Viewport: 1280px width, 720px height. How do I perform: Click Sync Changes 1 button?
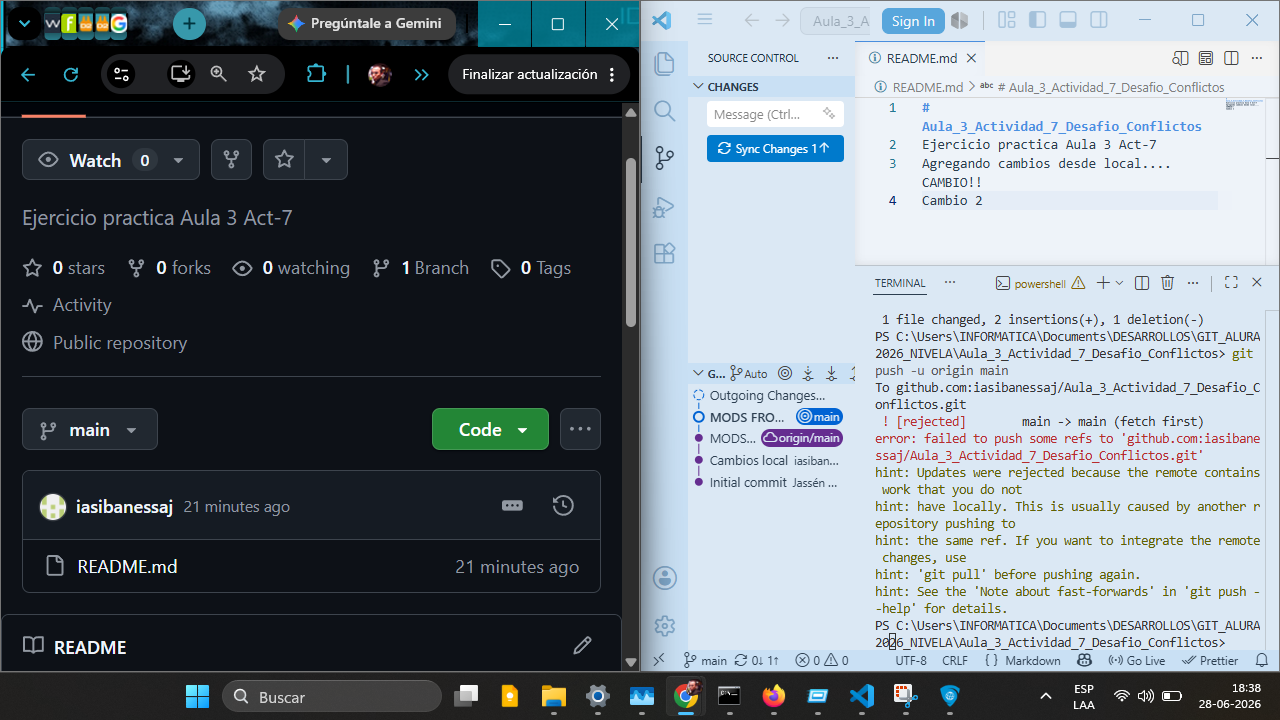click(775, 148)
